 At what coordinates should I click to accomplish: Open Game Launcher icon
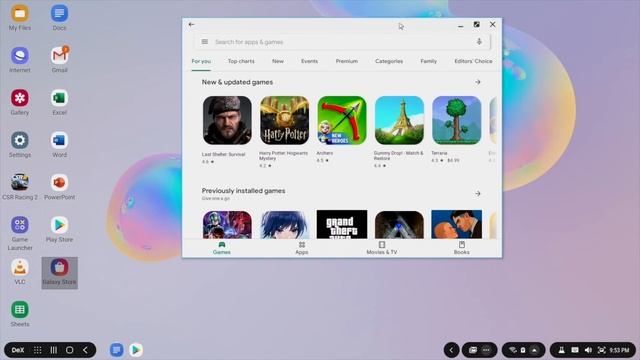(20, 233)
